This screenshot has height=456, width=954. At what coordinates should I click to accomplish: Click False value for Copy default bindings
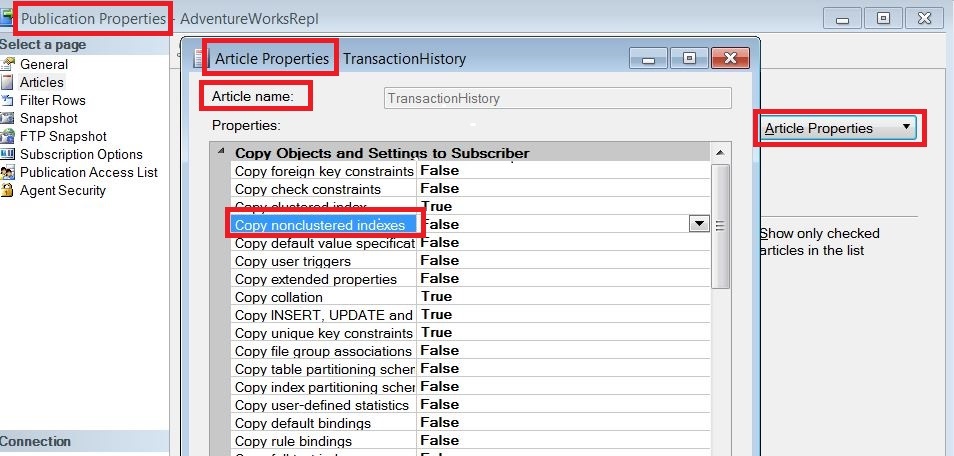pos(439,423)
